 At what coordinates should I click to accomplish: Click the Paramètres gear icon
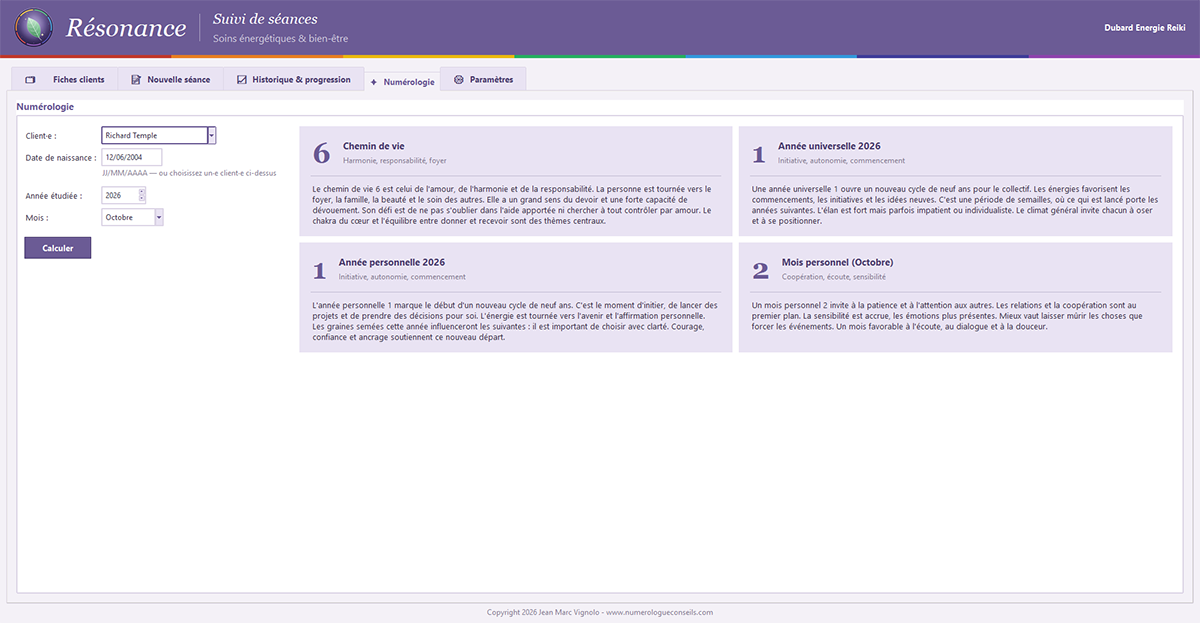tap(459, 80)
